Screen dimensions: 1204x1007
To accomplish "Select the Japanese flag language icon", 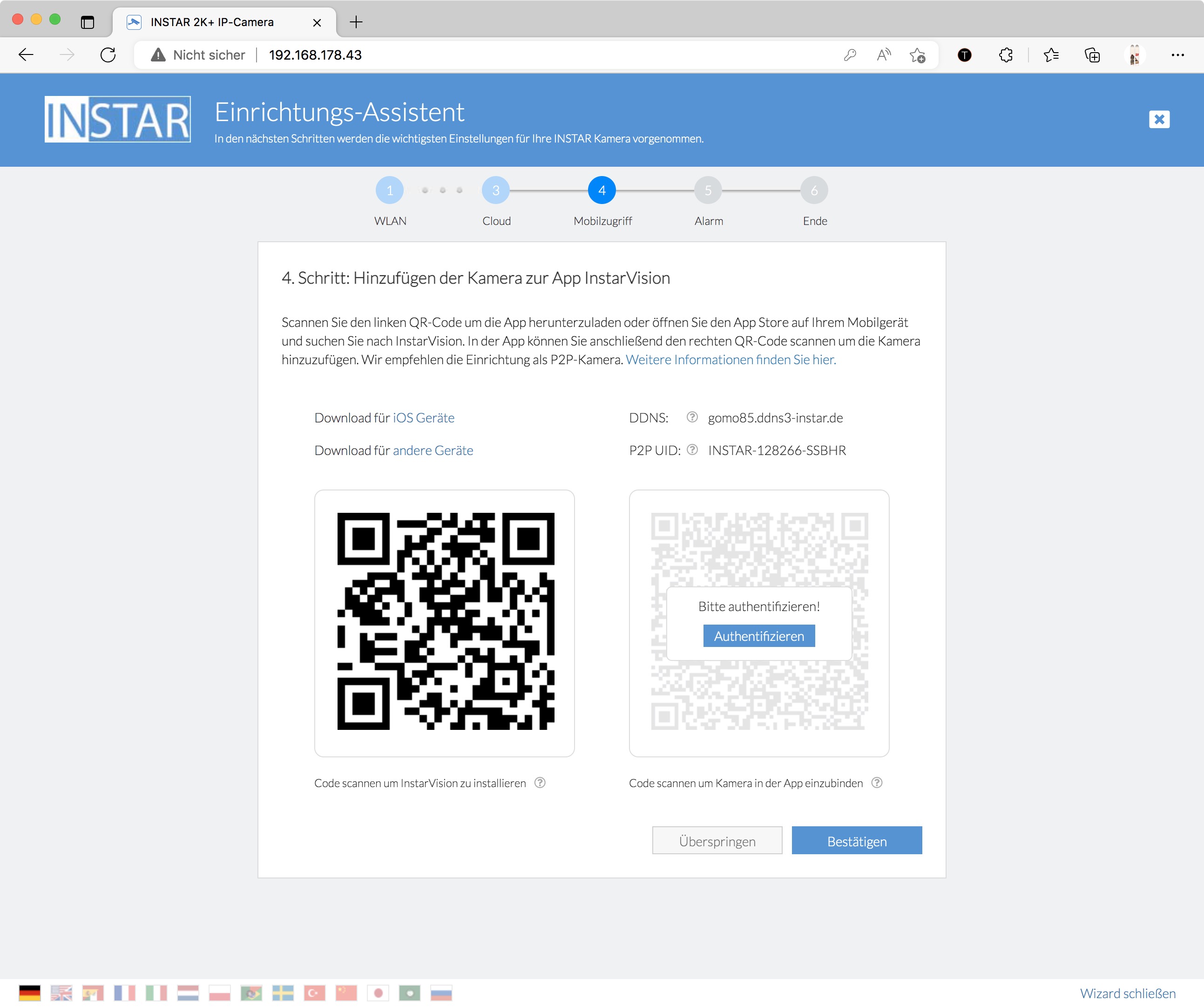I will pyautogui.click(x=378, y=993).
